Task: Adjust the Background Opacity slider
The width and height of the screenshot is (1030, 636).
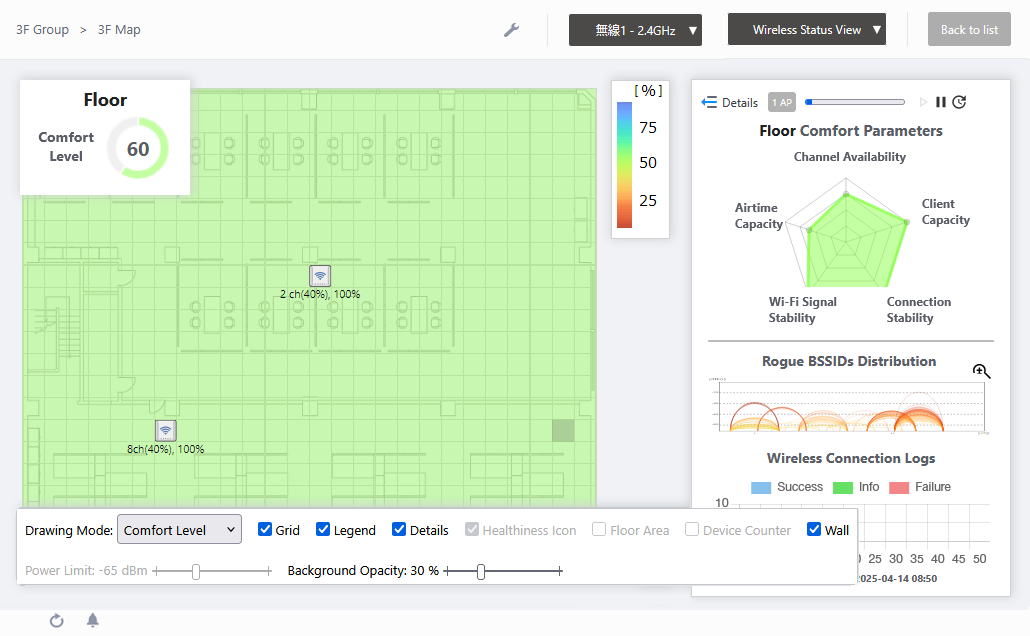Action: (482, 571)
